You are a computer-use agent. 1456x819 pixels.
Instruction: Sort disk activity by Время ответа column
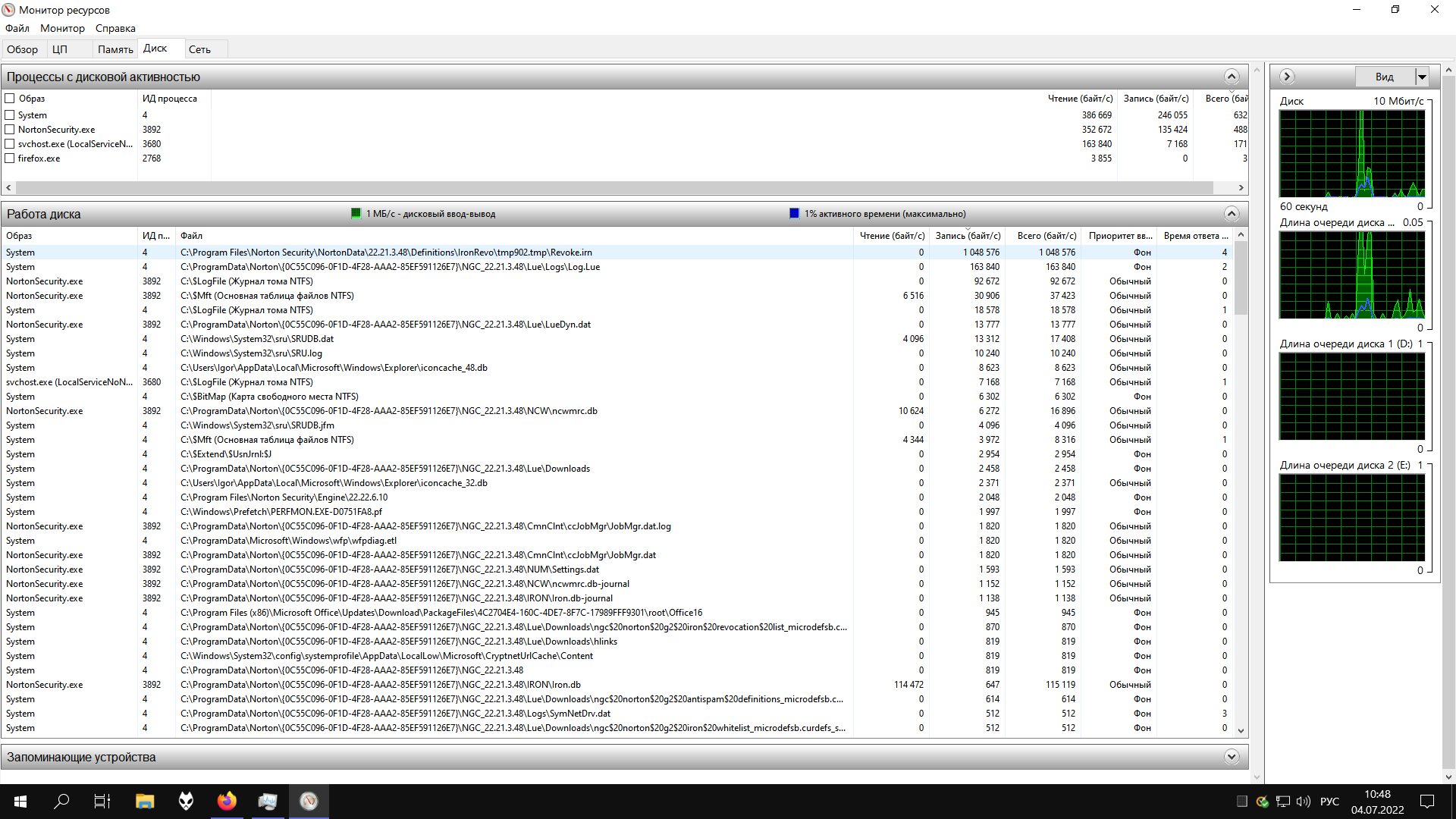tap(1196, 236)
